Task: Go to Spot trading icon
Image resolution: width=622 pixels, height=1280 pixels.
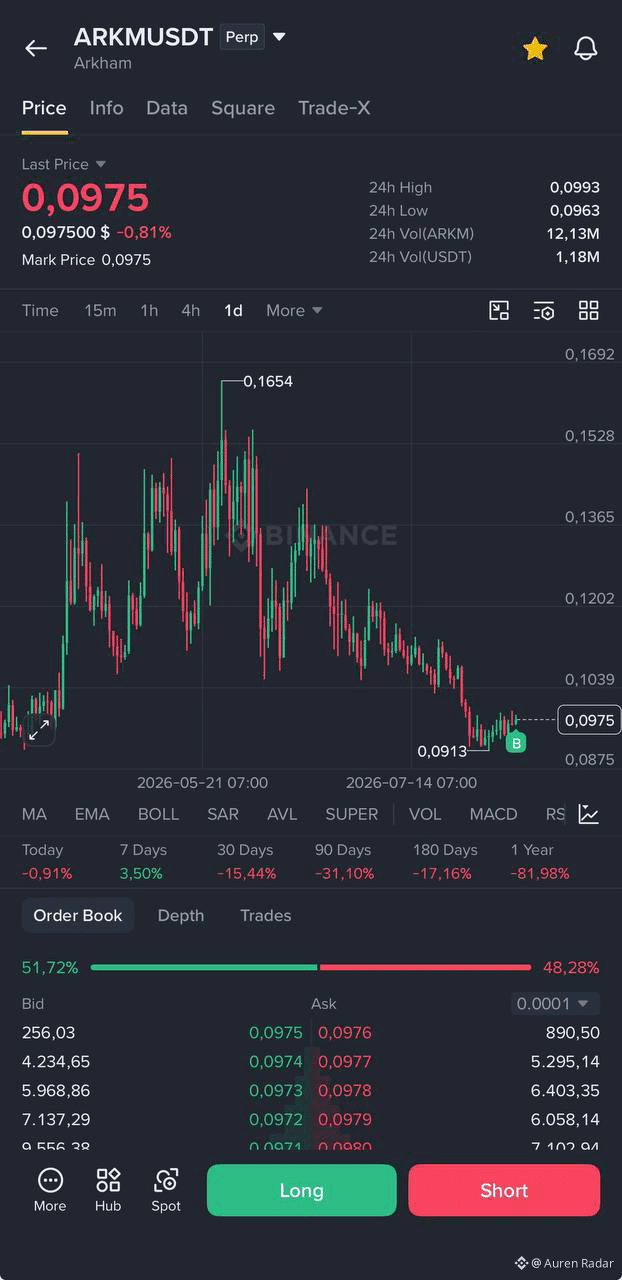Action: 166,1190
